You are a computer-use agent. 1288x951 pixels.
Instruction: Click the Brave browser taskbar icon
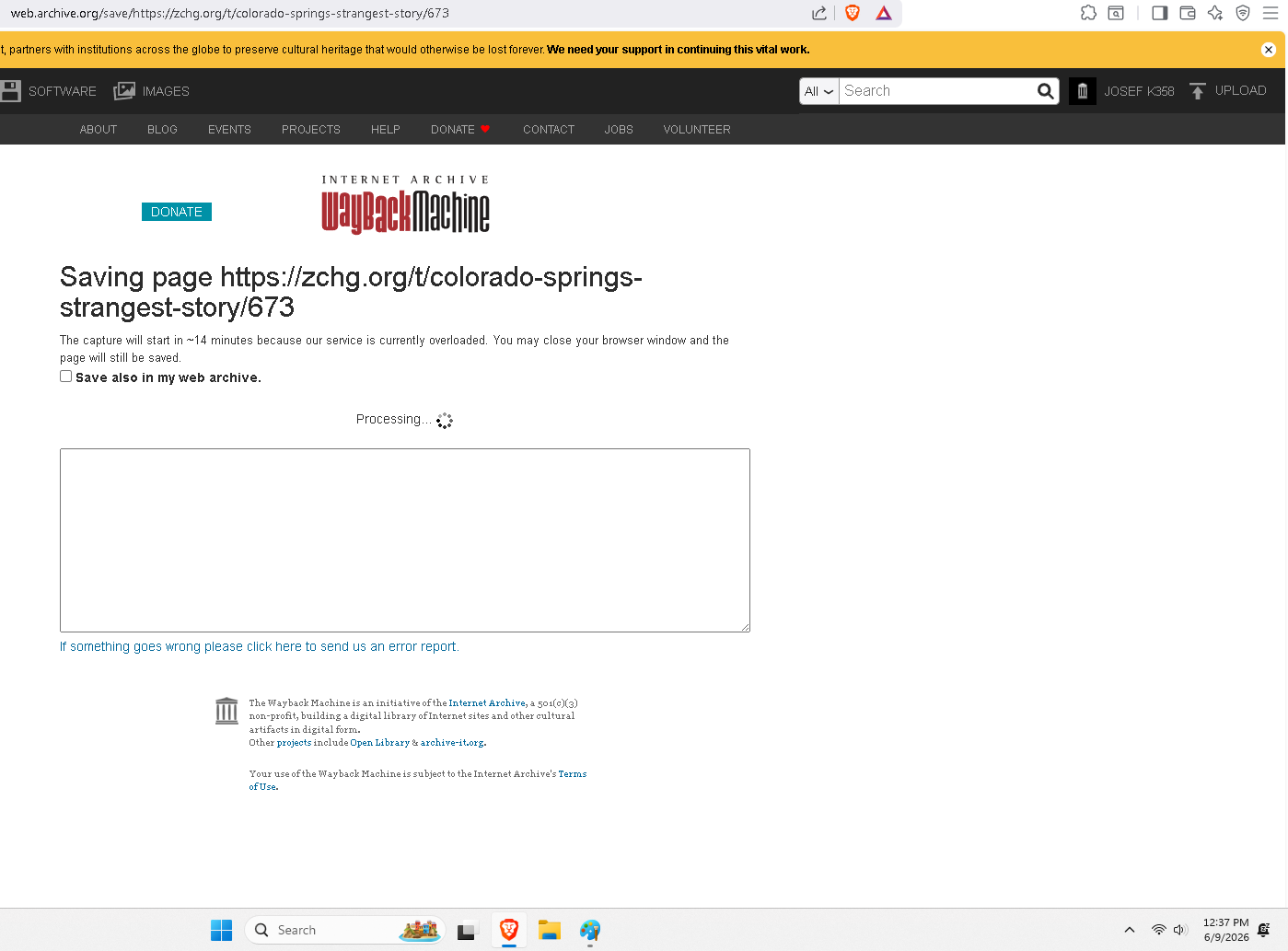point(509,930)
